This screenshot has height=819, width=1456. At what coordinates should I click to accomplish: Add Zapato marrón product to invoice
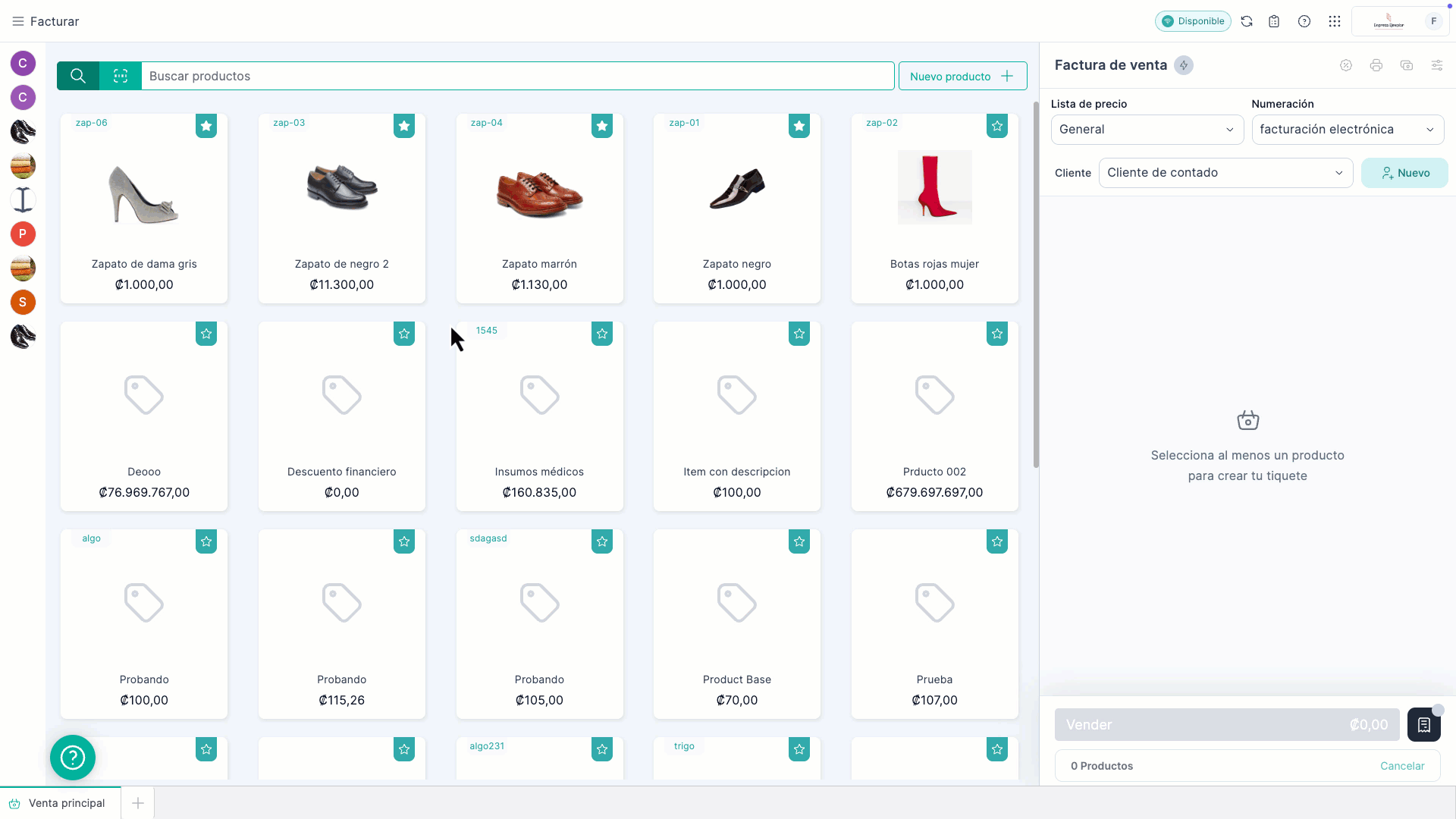point(539,209)
